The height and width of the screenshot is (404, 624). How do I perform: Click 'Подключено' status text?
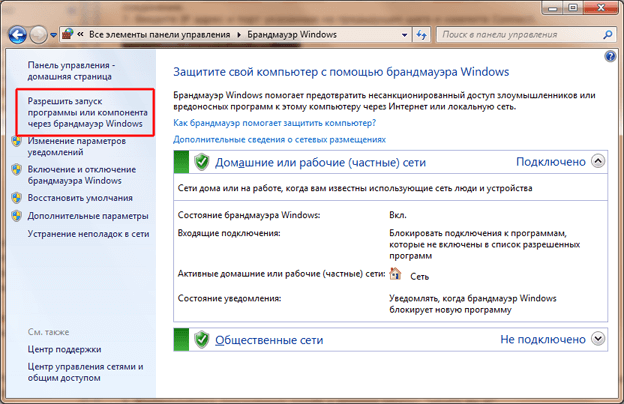(x=551, y=162)
